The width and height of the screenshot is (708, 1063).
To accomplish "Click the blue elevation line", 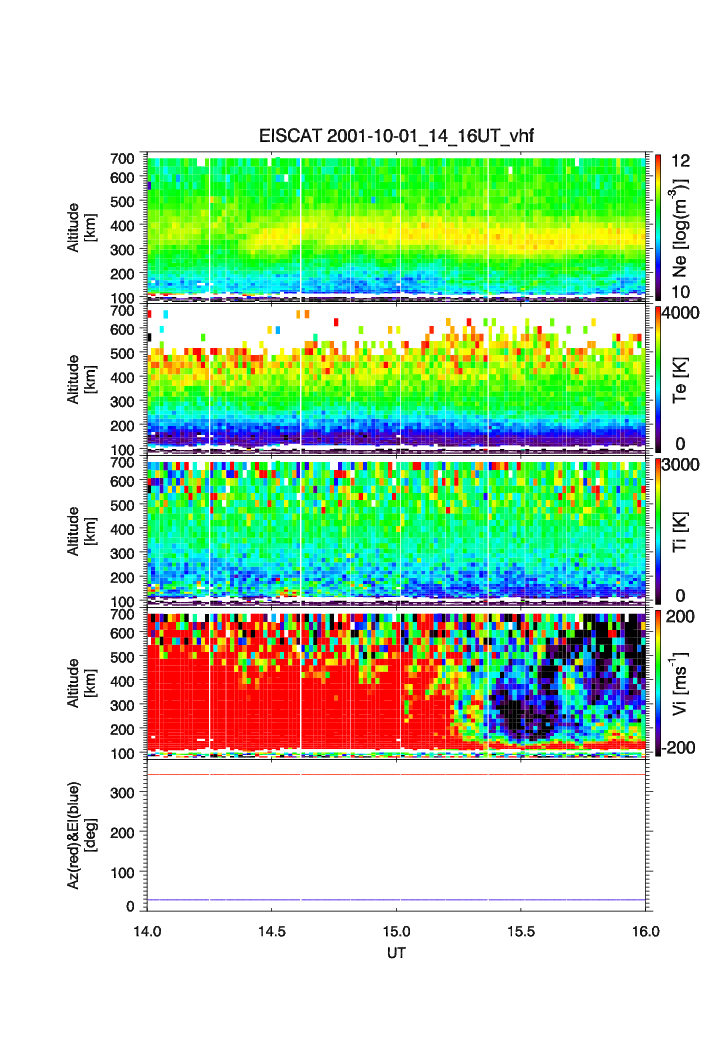I will pyautogui.click(x=398, y=900).
